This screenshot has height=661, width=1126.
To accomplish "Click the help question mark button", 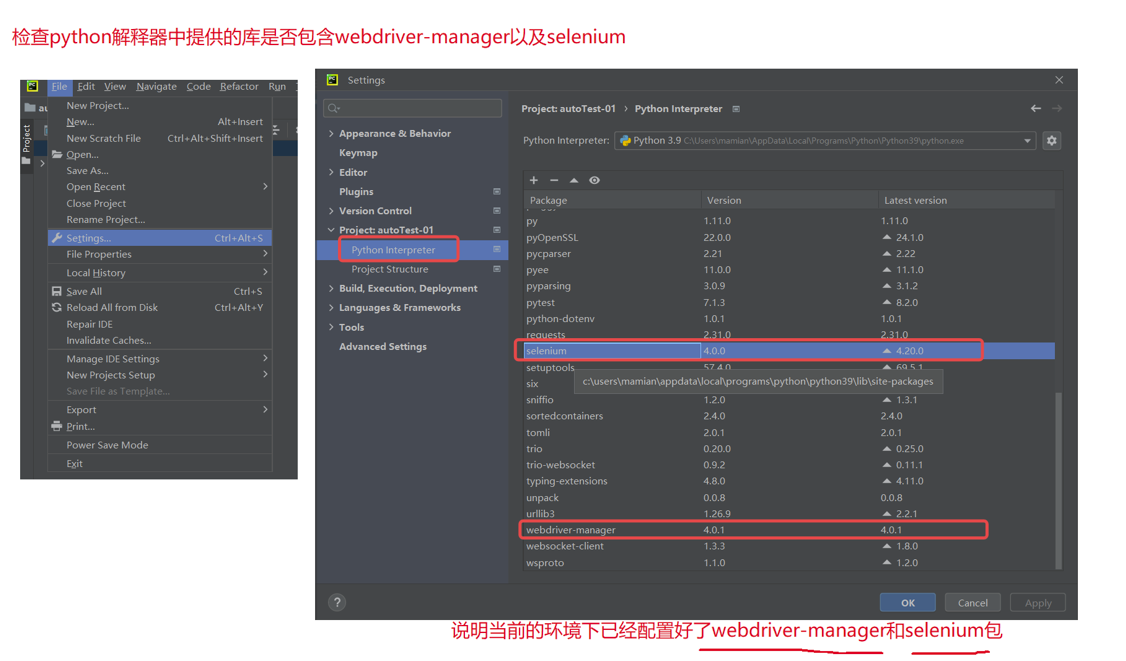I will tap(337, 603).
